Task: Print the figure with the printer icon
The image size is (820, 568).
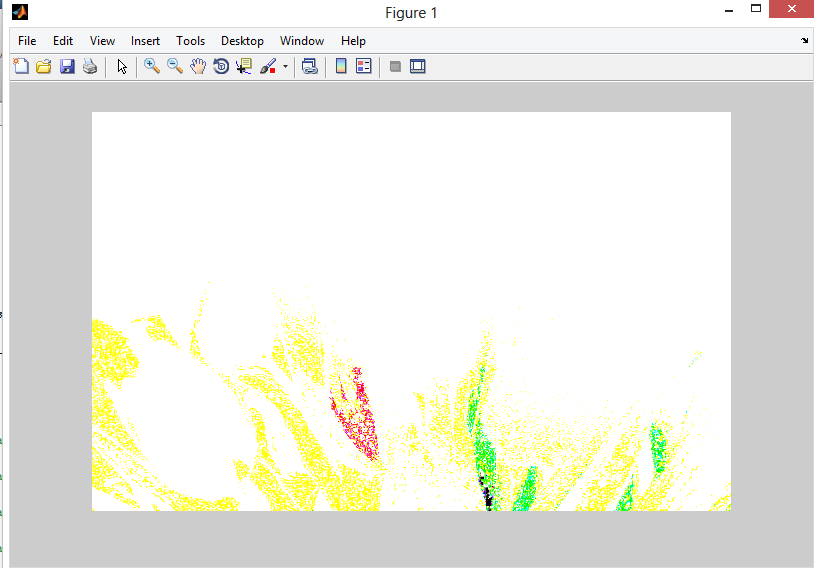Action: (x=90, y=66)
